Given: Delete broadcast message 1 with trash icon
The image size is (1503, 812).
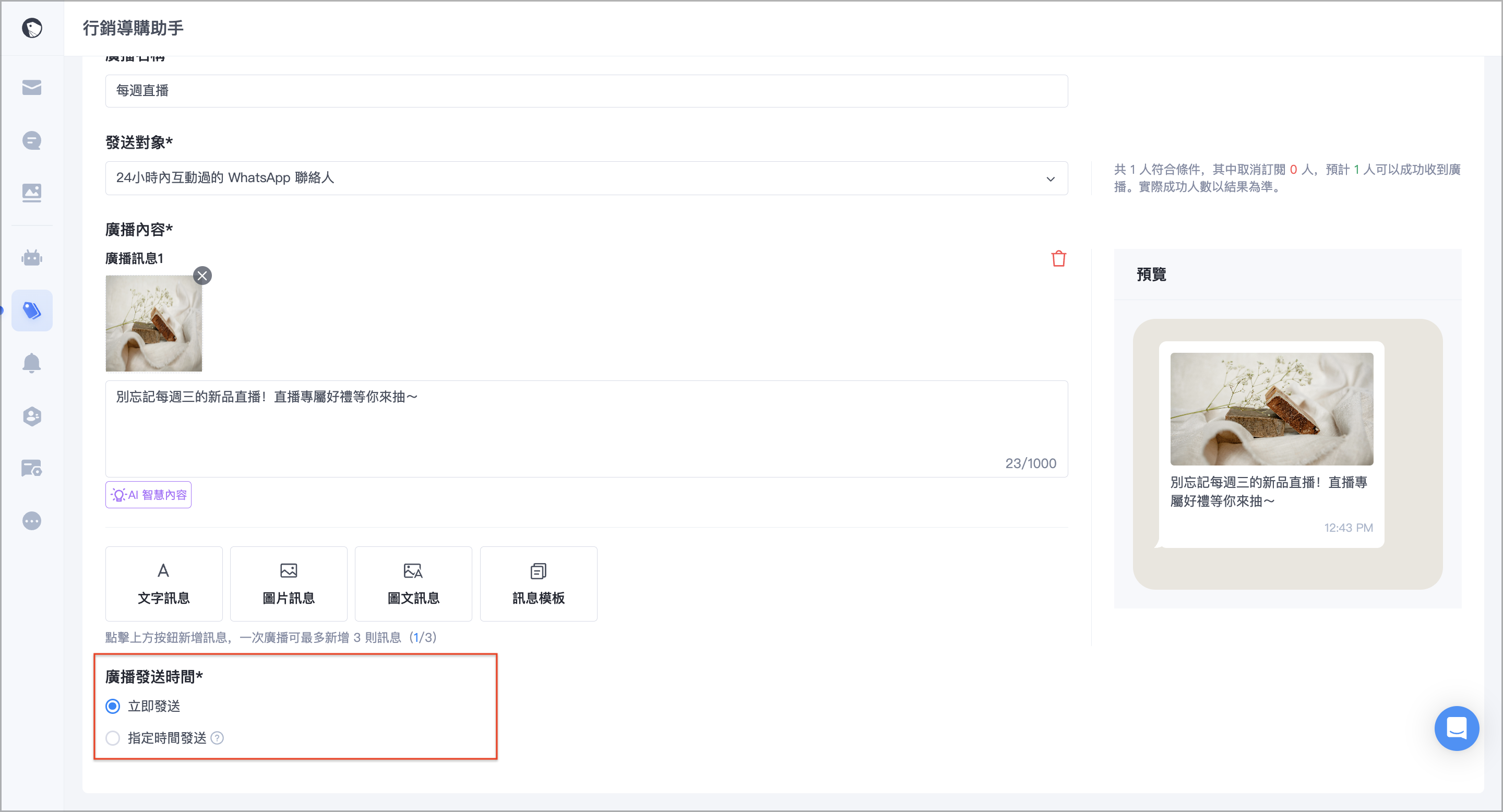Looking at the screenshot, I should [x=1058, y=258].
